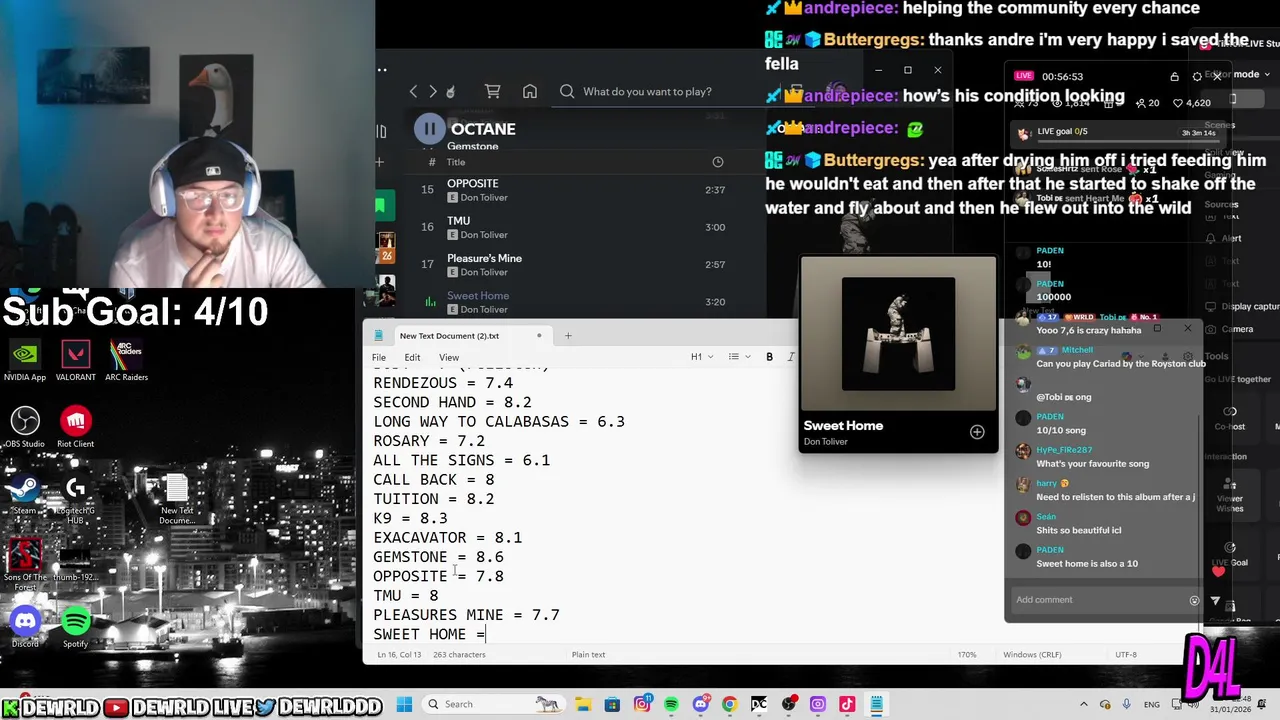Viewport: 1280px width, 720px height.
Task: Open Steam desktop shortcut
Action: (x=25, y=494)
